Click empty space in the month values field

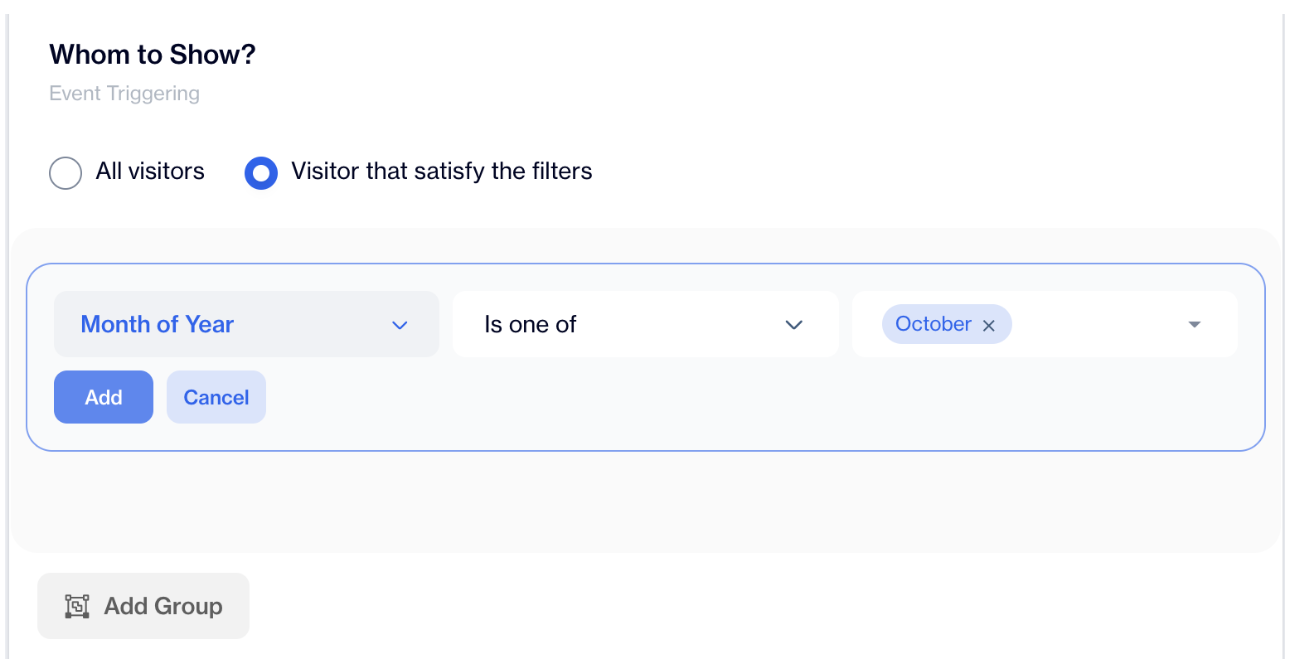(x=1095, y=324)
